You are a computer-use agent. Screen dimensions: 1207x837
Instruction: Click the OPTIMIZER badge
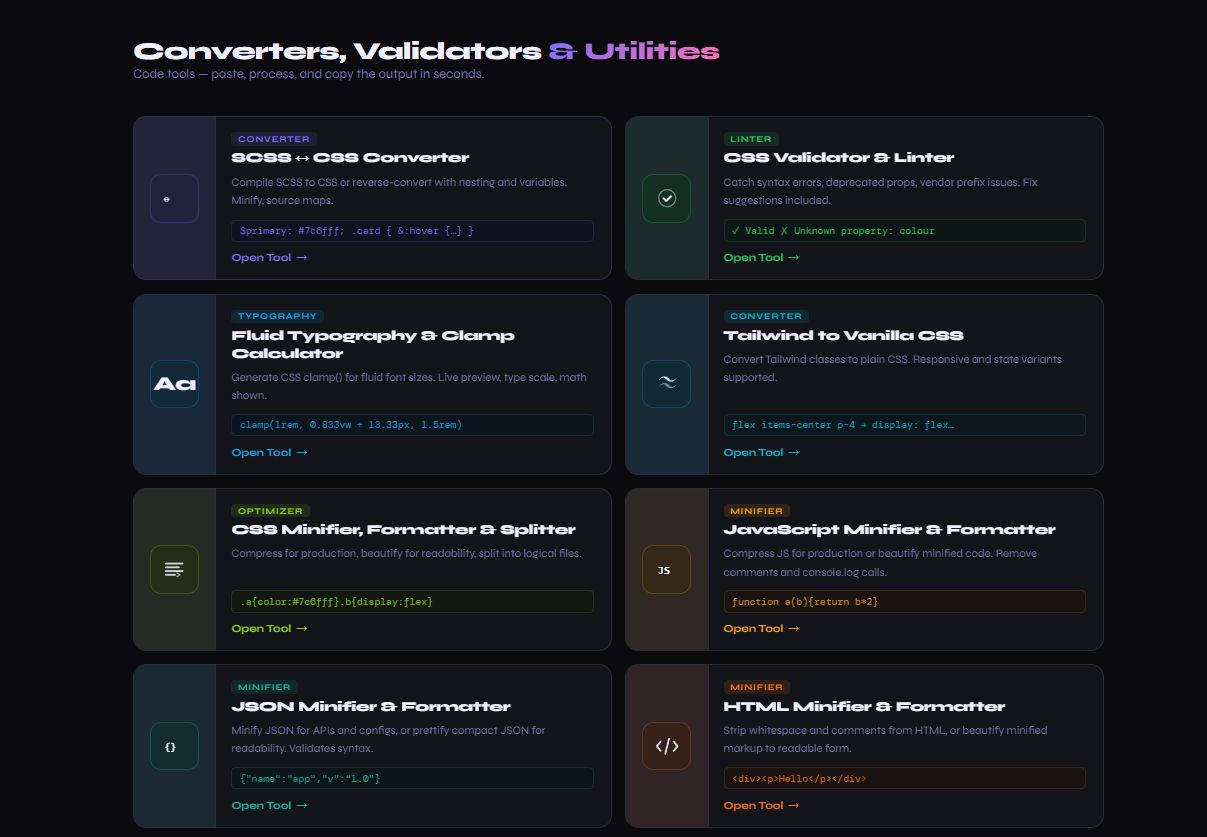tap(270, 511)
